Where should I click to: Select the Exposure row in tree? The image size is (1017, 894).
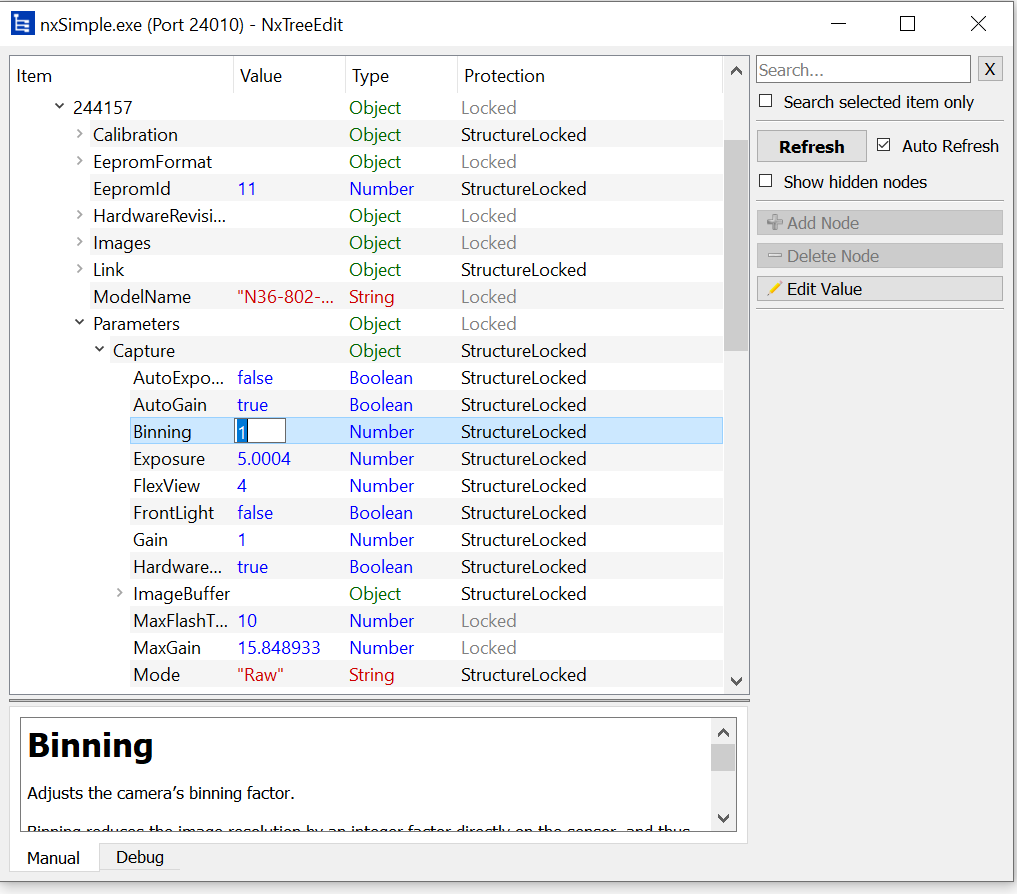click(x=169, y=459)
